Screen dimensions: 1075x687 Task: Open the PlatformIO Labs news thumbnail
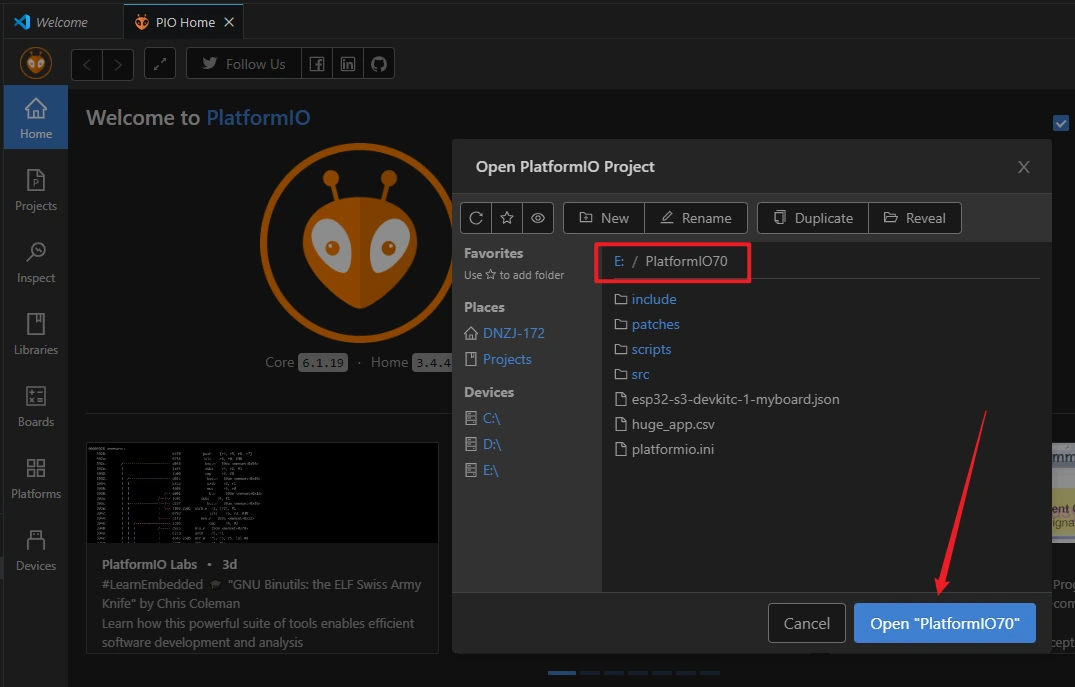(262, 493)
